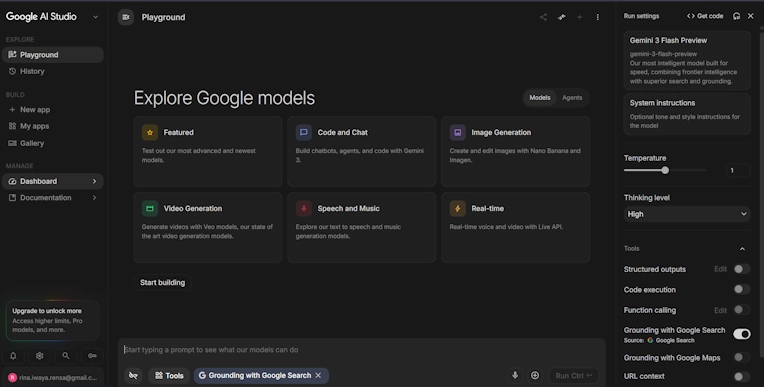Open the settings gear icon in sidebar
Viewport: 764px width, 387px height.
tap(39, 356)
